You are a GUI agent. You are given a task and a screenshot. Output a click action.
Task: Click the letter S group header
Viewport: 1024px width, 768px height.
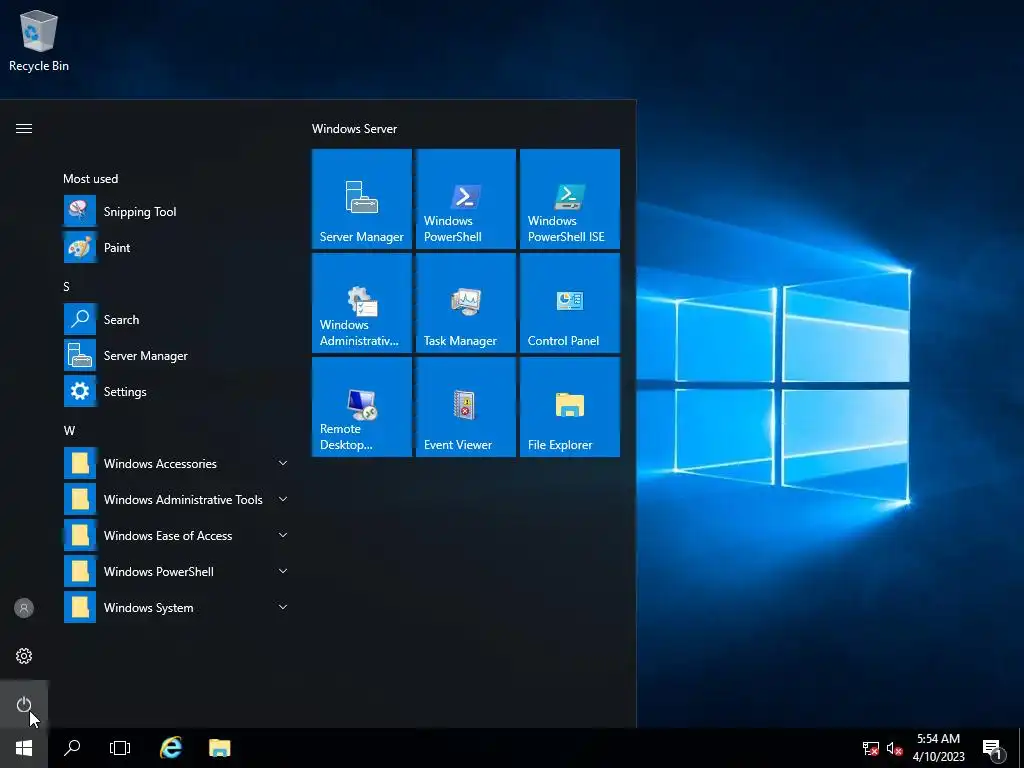(x=66, y=286)
